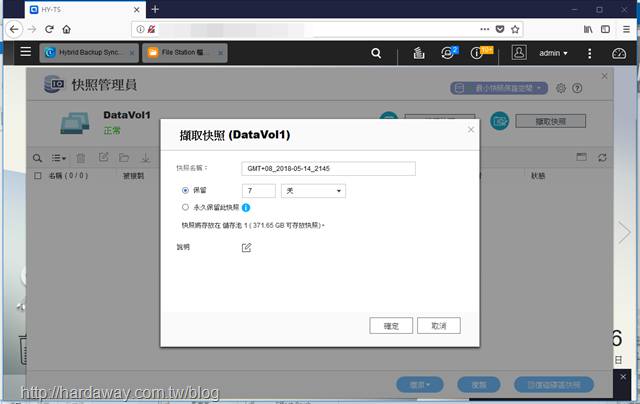Close the HY-TS browser tab
The height and width of the screenshot is (404, 640).
(137, 9)
